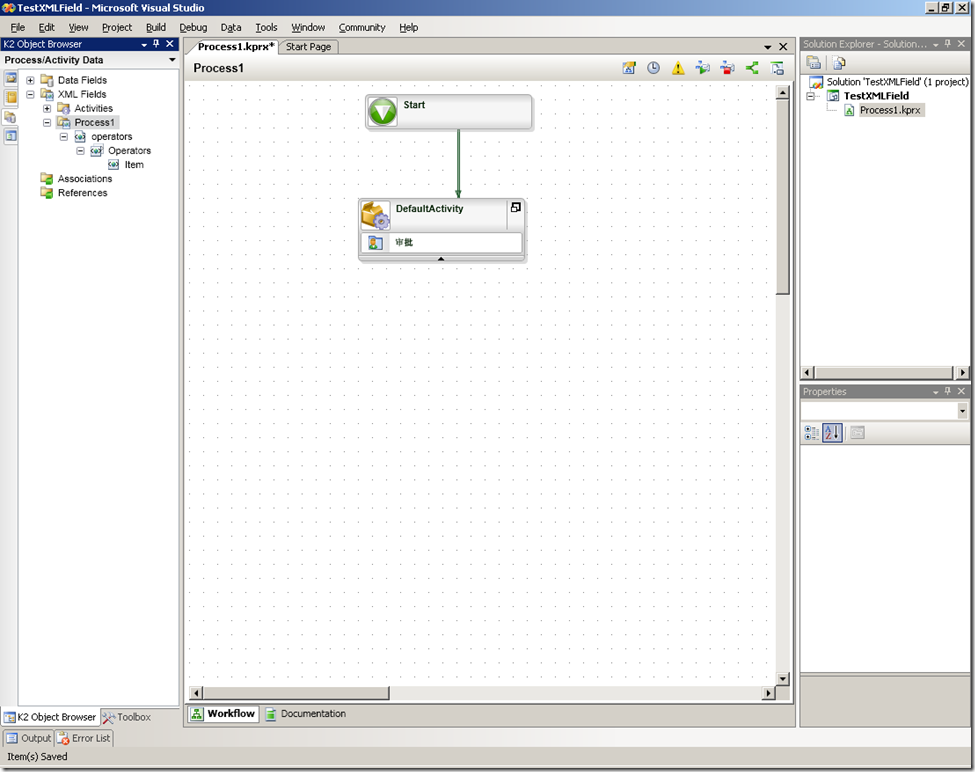Image resolution: width=975 pixels, height=772 pixels.
Task: Open the K2 Object Browser window position menu
Action: (144, 44)
